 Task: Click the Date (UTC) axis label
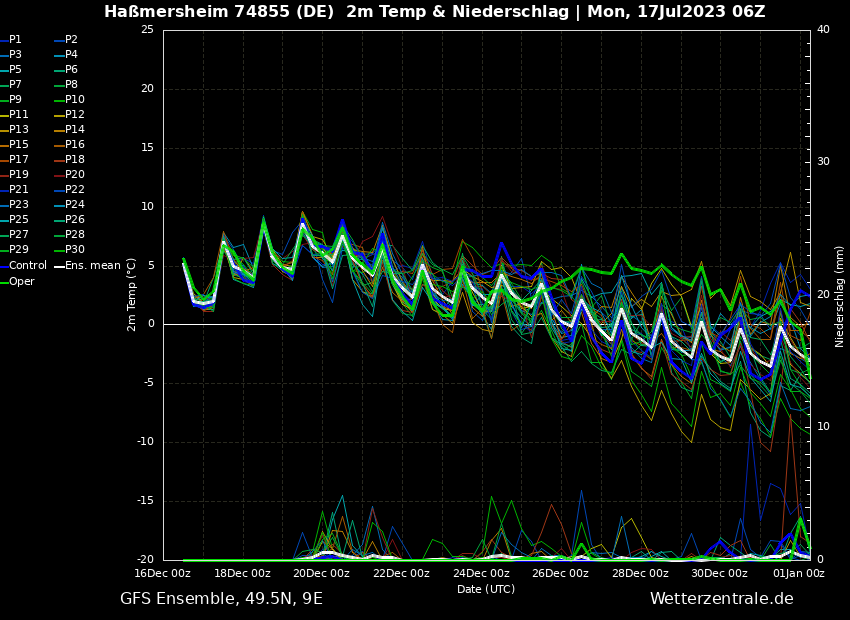(x=486, y=589)
